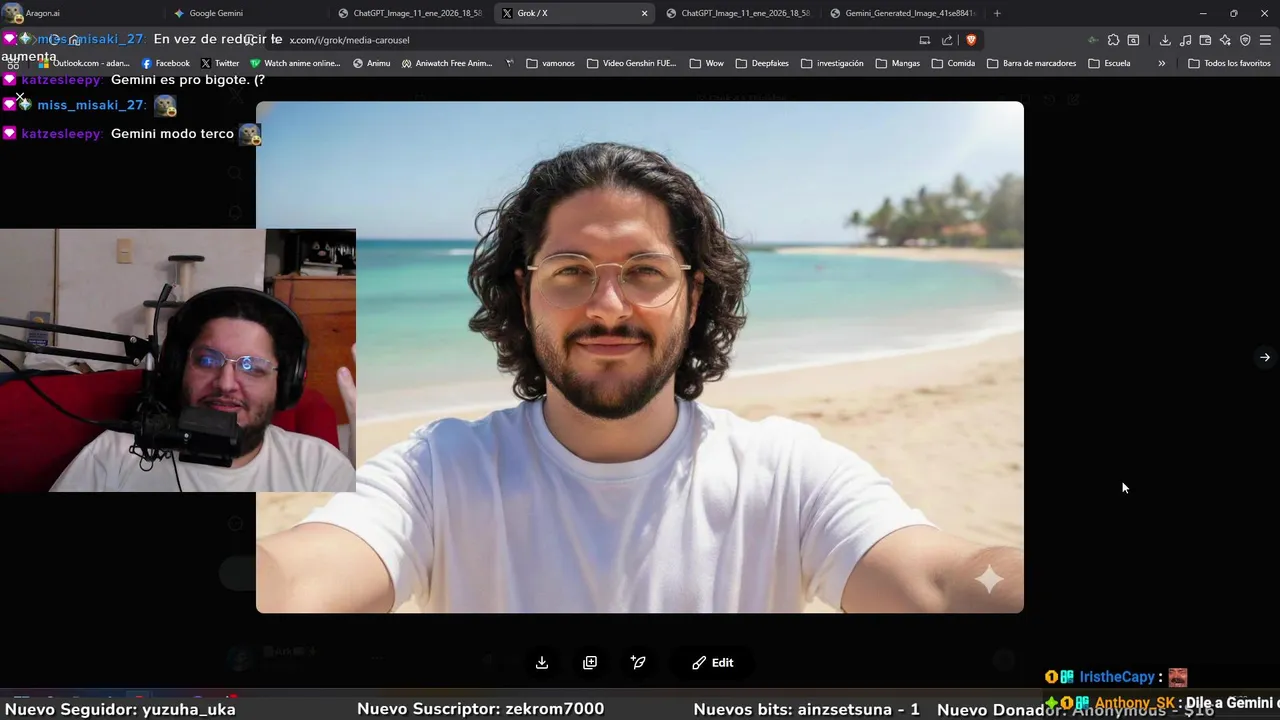Click 'Nuevo Suscriptor: zekrom7000' ticker text
1280x720 pixels.
coord(480,709)
